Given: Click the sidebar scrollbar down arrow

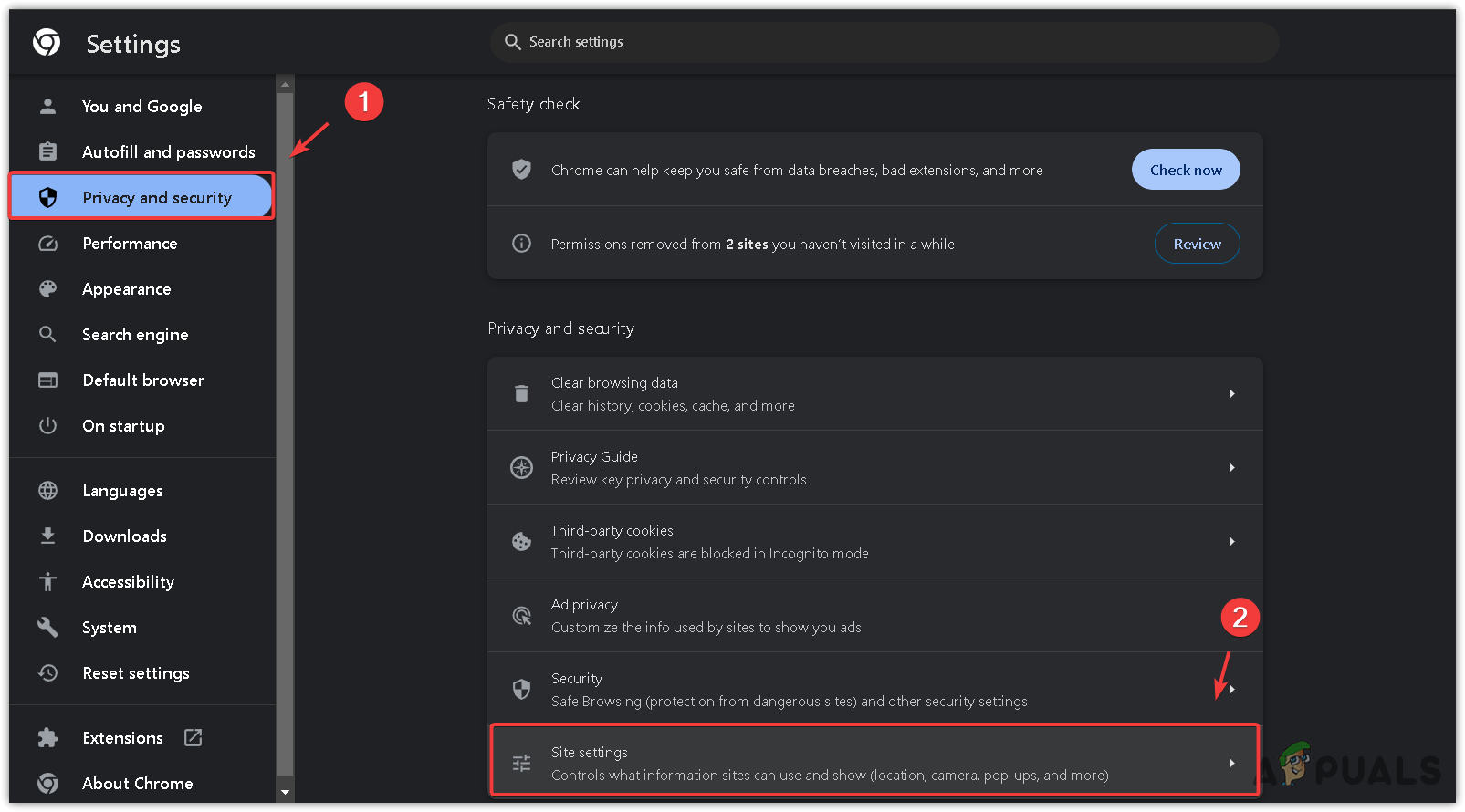Looking at the screenshot, I should [x=285, y=792].
